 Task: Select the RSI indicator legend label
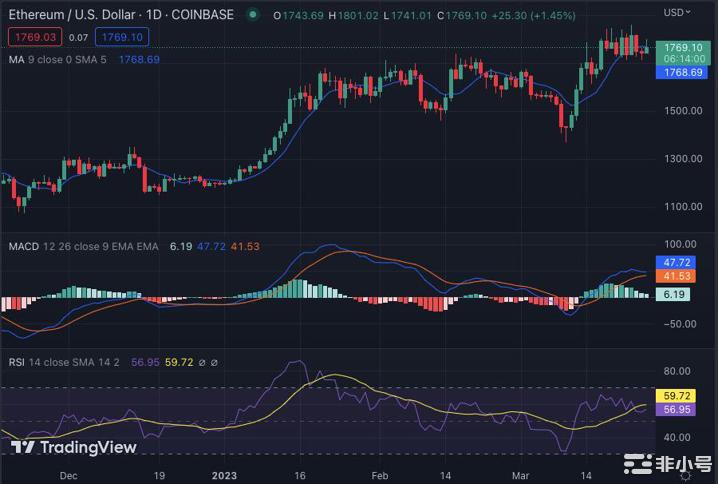coord(17,360)
